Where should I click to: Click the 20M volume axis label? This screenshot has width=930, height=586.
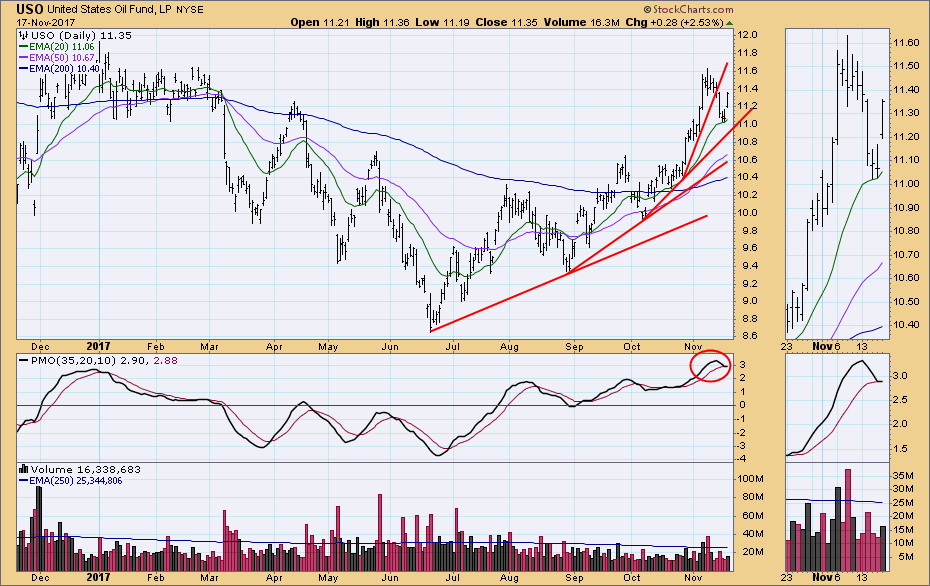pyautogui.click(x=751, y=552)
